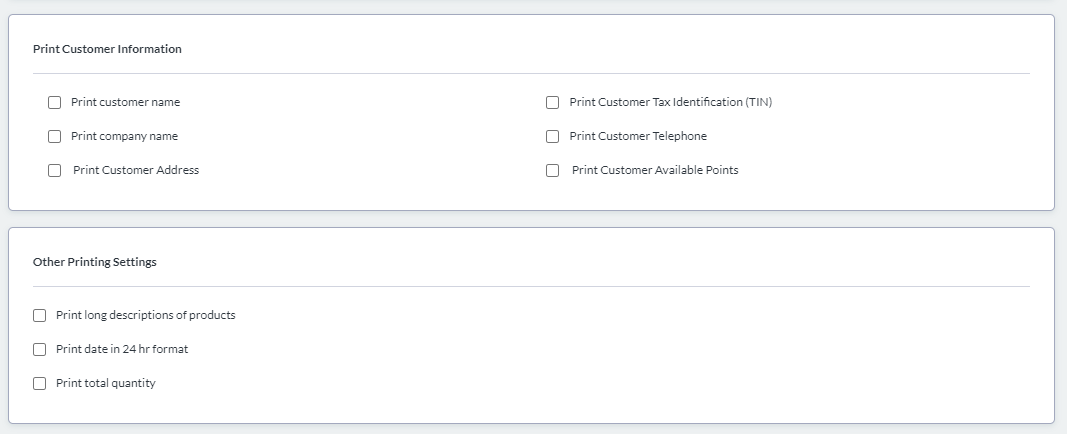Toggle the Print total quantity checkbox
1067x434 pixels.
(40, 383)
